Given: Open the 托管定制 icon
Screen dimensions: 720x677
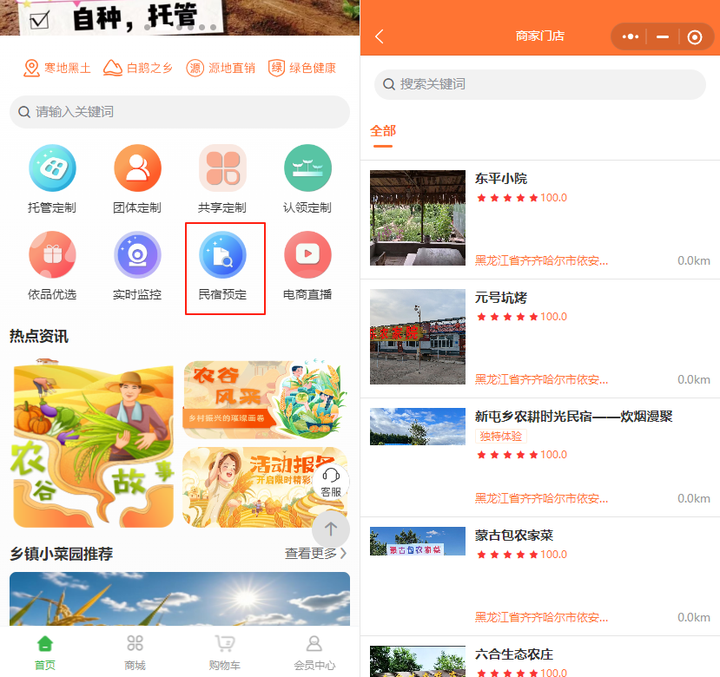Looking at the screenshot, I should 52,168.
